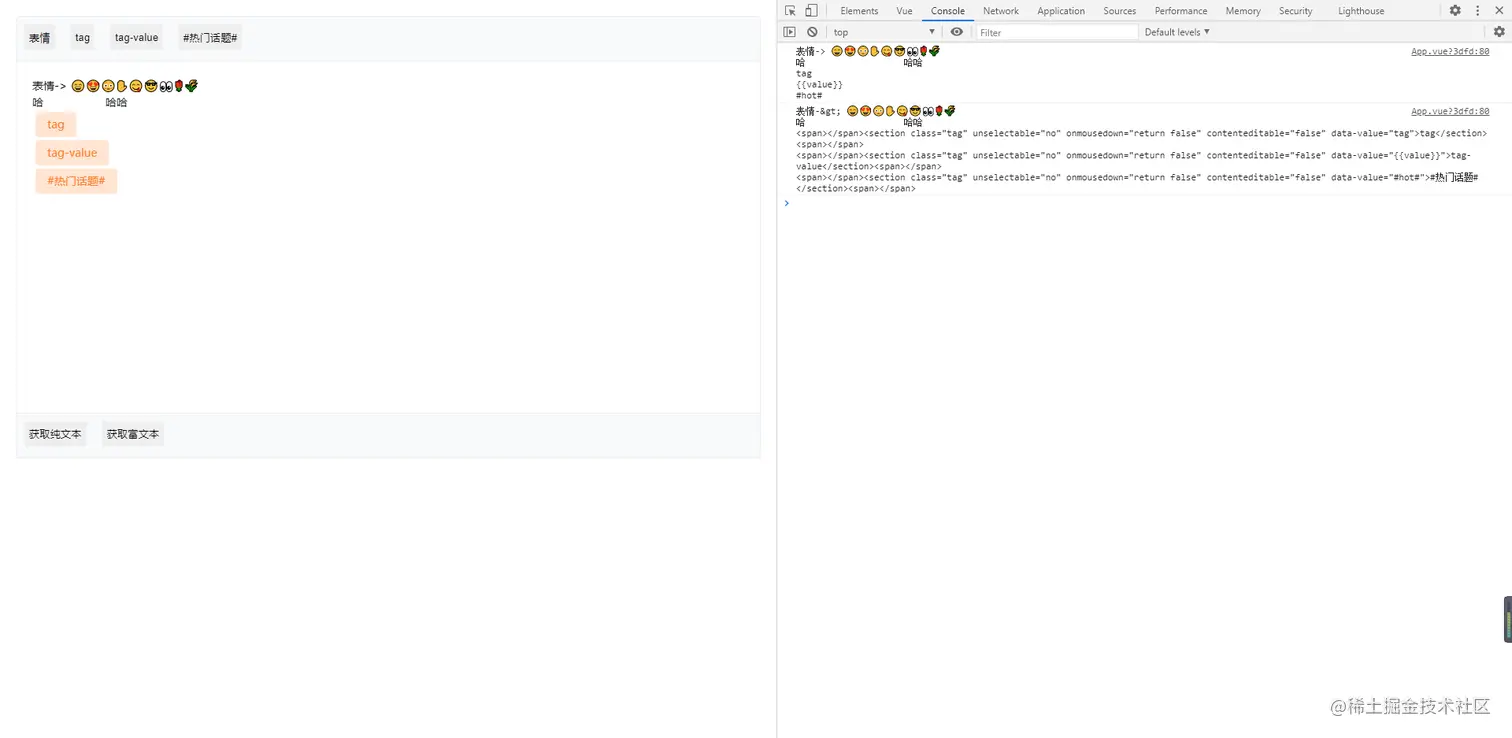
Task: Toggle the device toolbar emulation icon
Action: 809,10
